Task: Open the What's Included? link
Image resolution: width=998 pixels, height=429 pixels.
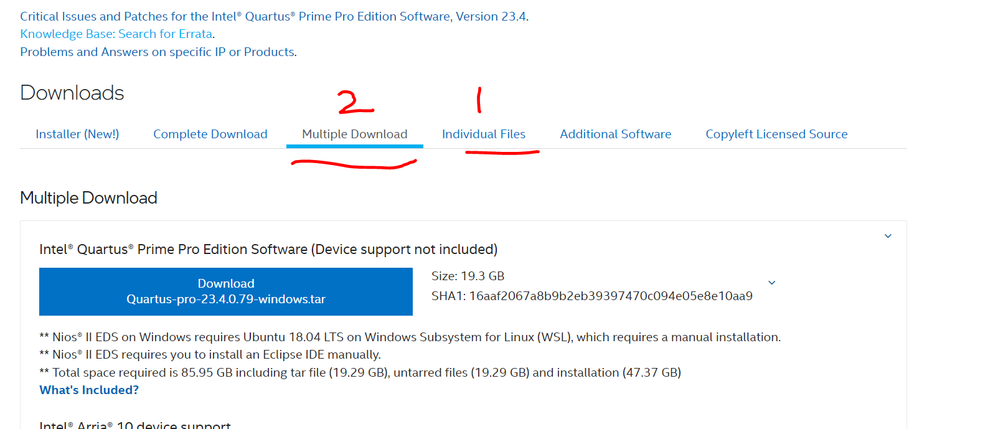Action: point(89,390)
